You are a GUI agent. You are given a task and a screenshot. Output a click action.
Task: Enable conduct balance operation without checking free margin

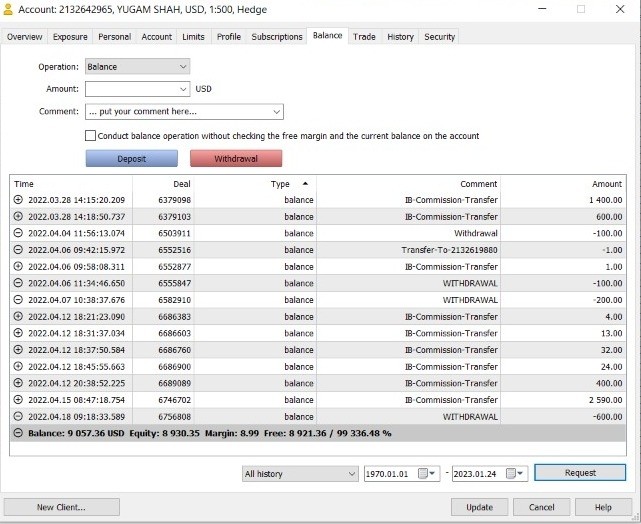91,136
